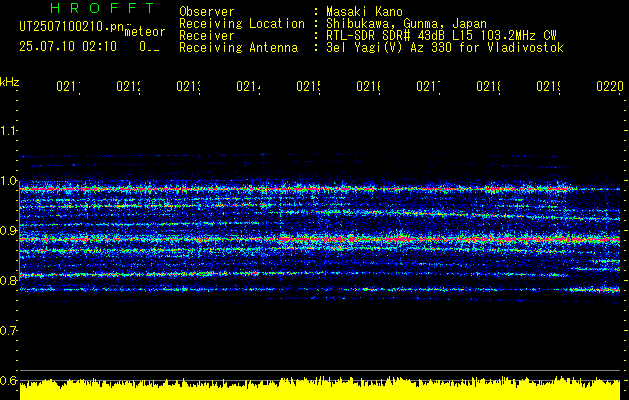Click the word meteor
629x400 pixels.
point(145,32)
